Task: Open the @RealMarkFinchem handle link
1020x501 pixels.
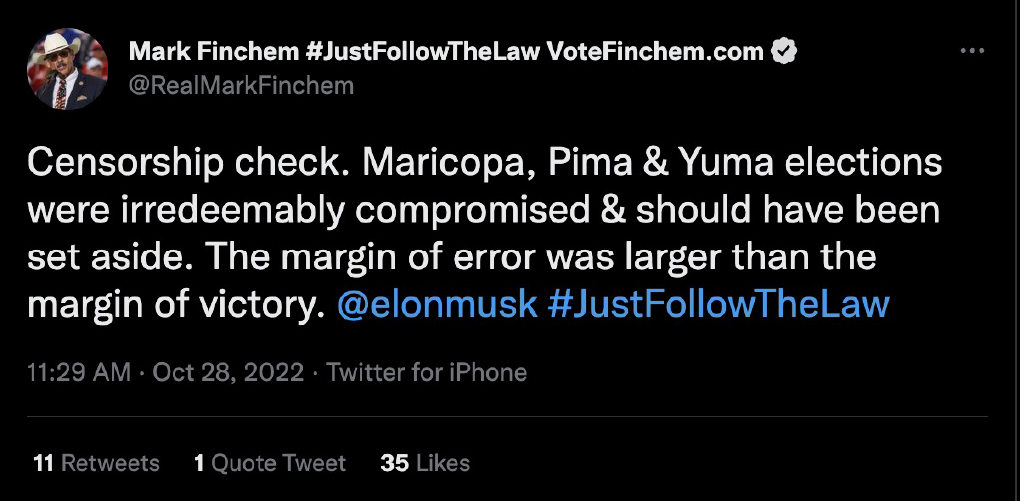Action: pyautogui.click(x=240, y=86)
